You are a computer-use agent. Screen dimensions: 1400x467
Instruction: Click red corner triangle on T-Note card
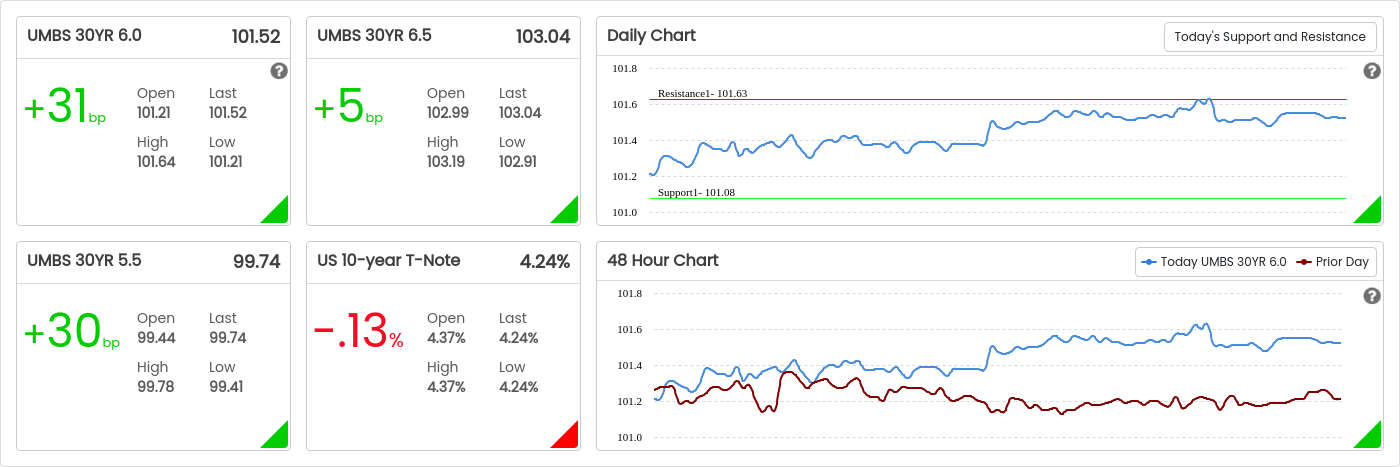[x=569, y=439]
